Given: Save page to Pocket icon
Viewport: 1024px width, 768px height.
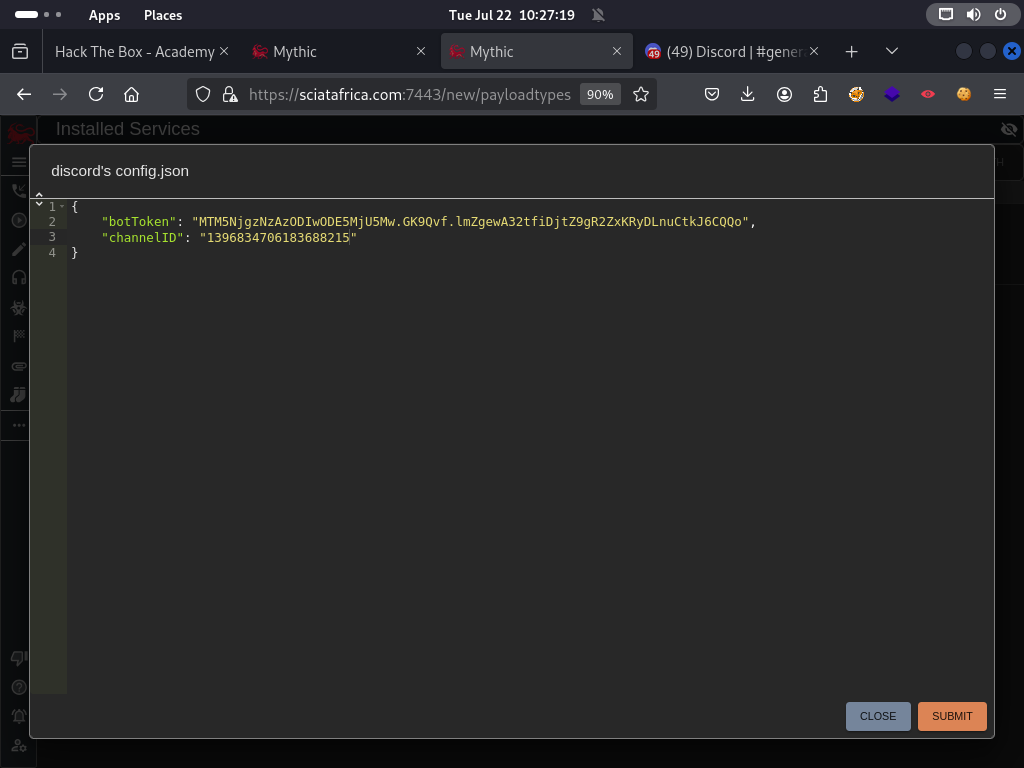Looking at the screenshot, I should [712, 94].
